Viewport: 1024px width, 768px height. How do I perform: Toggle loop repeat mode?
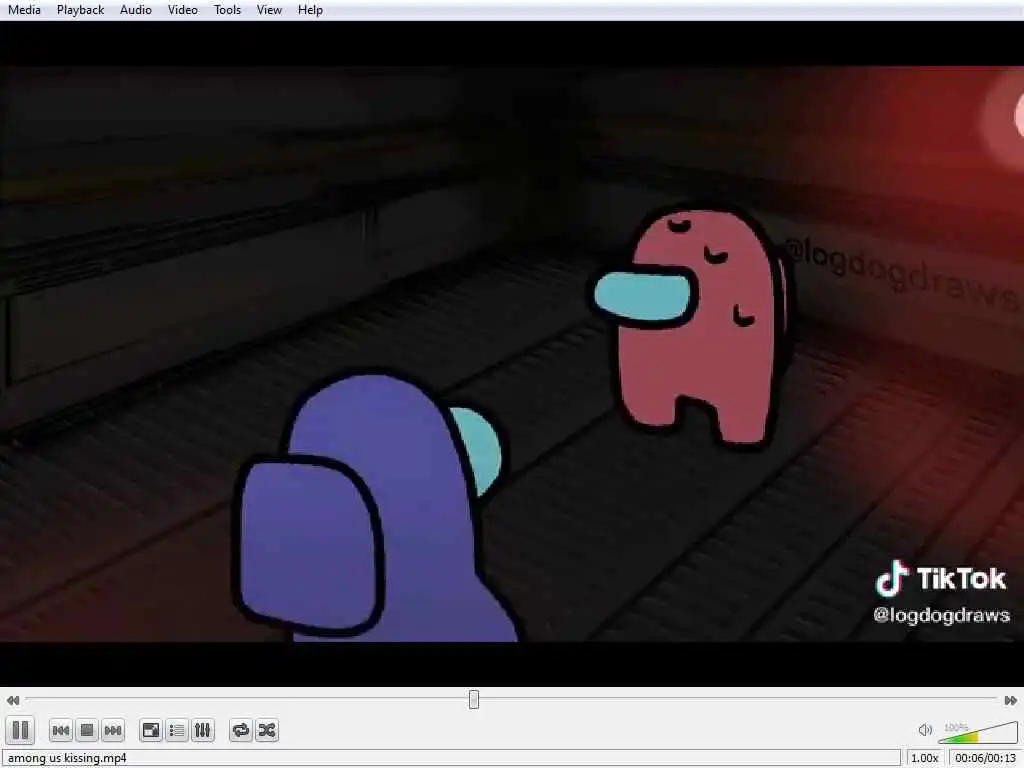click(240, 730)
